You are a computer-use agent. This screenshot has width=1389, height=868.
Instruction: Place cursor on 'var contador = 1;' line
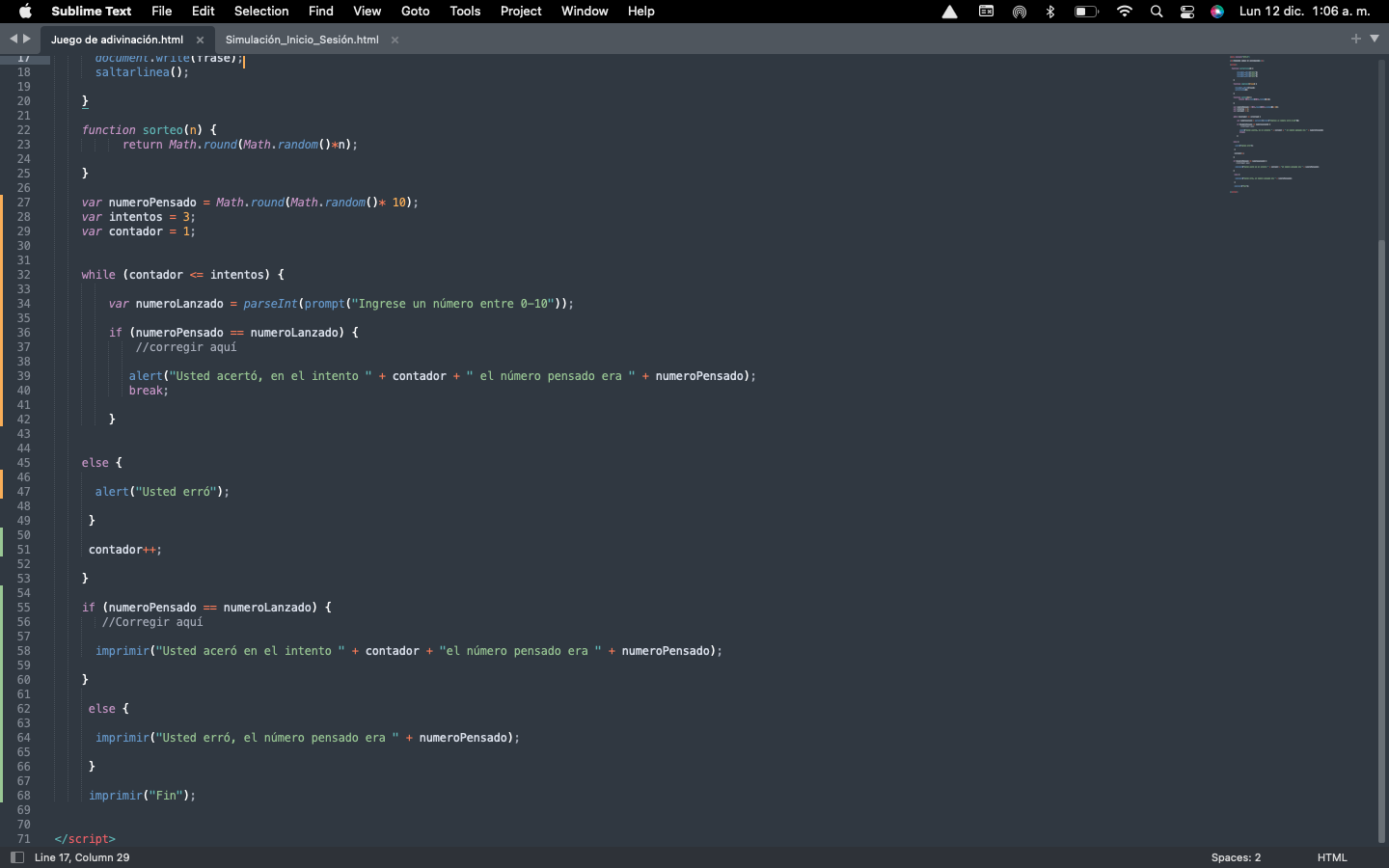138,231
